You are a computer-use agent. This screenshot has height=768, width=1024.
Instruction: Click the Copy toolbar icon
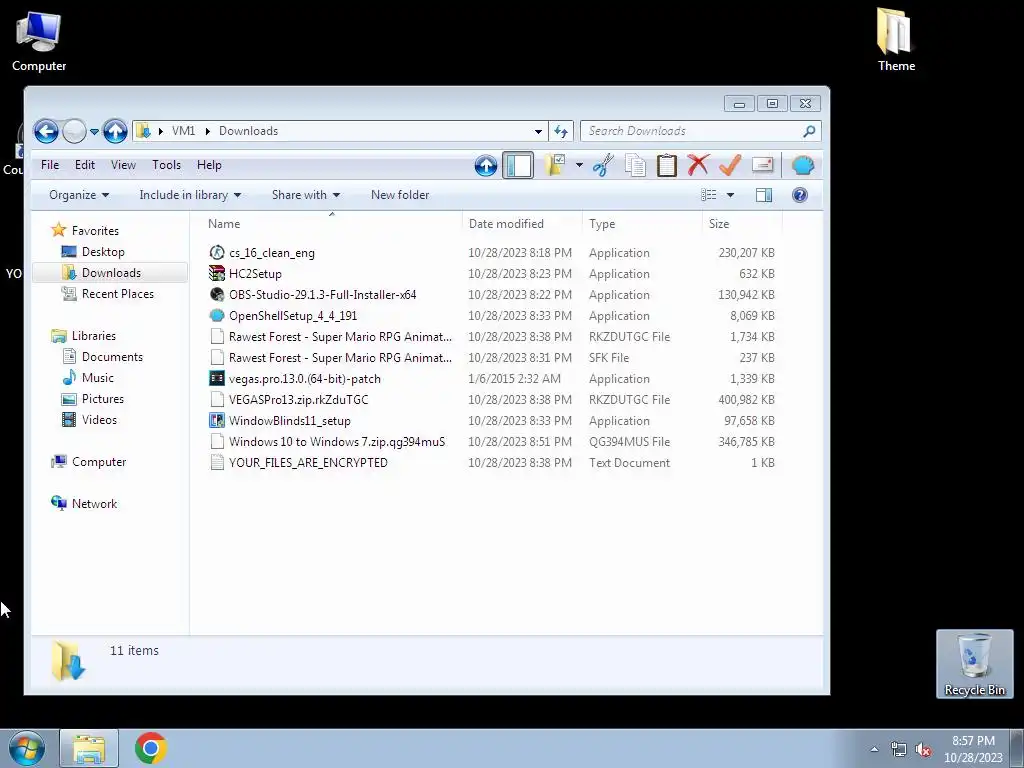coord(635,165)
